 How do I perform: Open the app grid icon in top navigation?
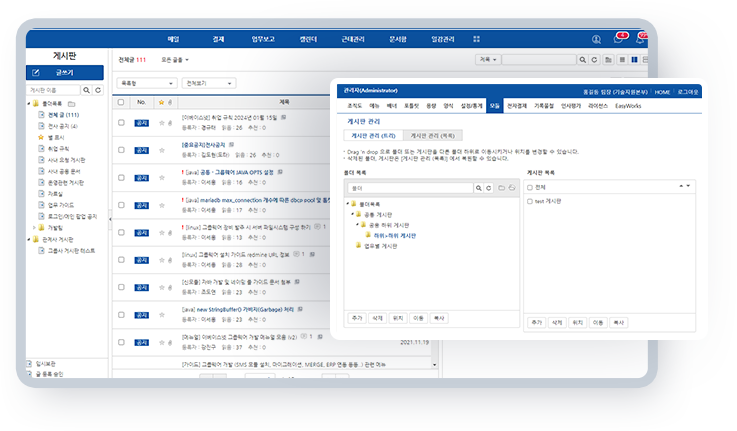point(477,39)
